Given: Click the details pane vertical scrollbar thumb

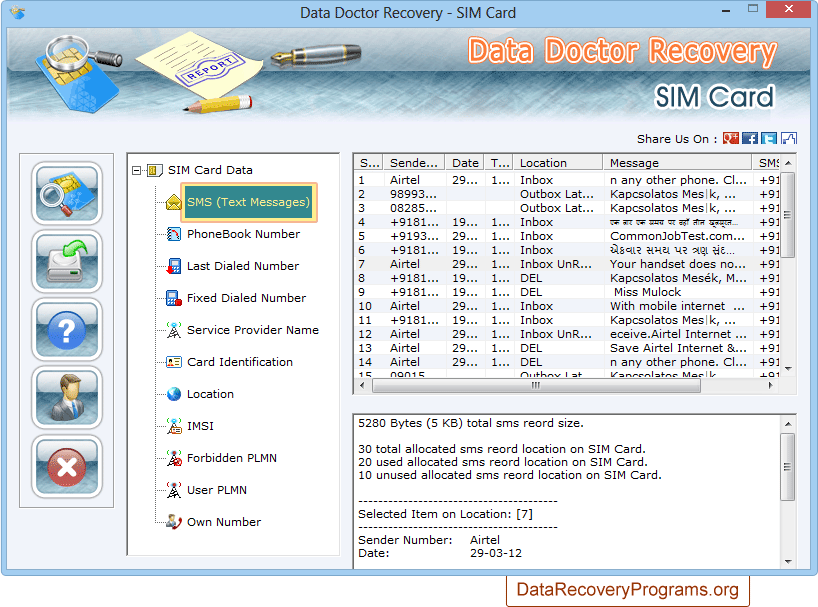Looking at the screenshot, I should point(788,467).
